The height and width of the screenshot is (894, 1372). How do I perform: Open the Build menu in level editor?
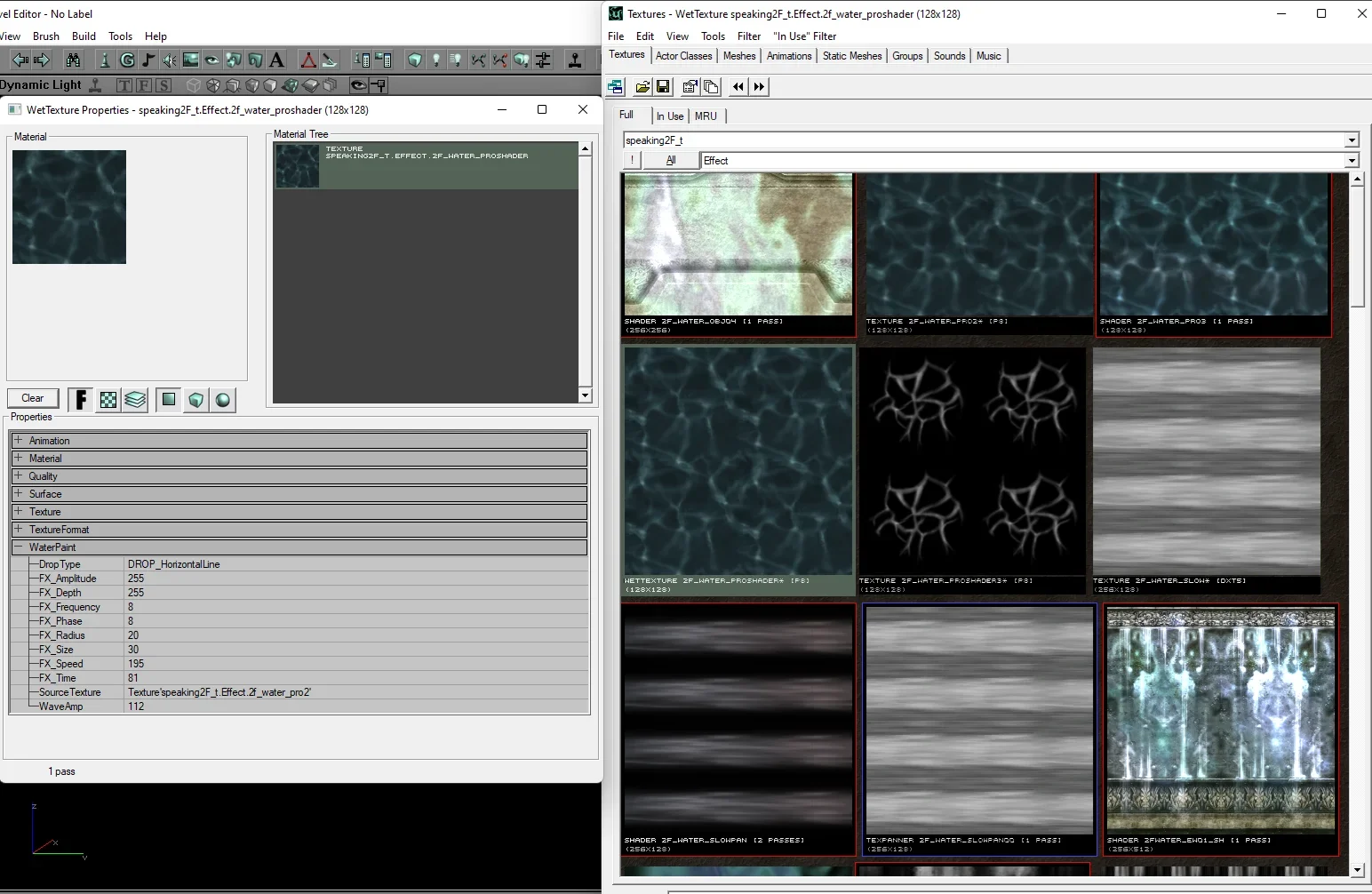[x=84, y=36]
